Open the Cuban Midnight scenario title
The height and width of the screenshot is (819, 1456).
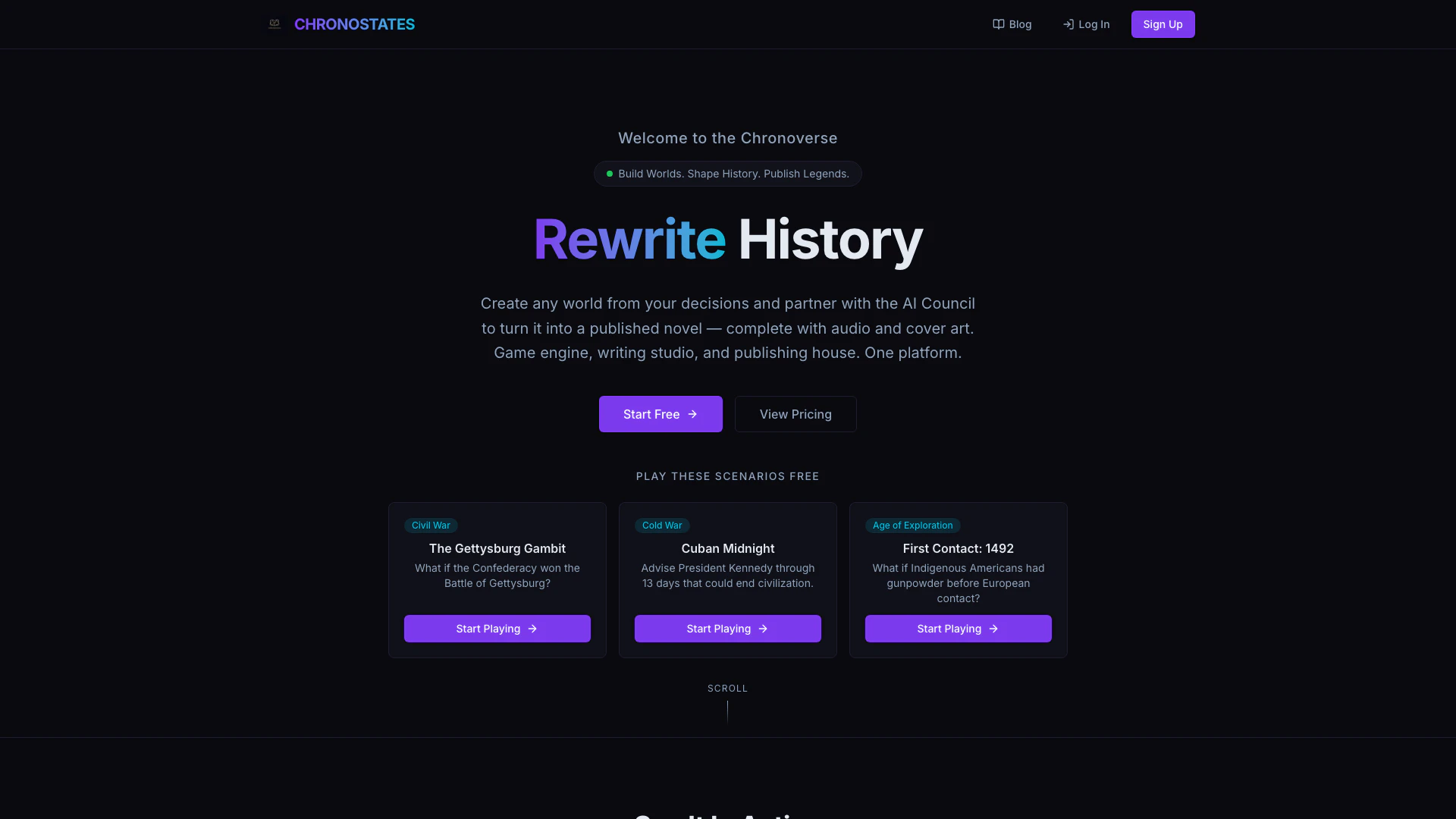click(728, 548)
